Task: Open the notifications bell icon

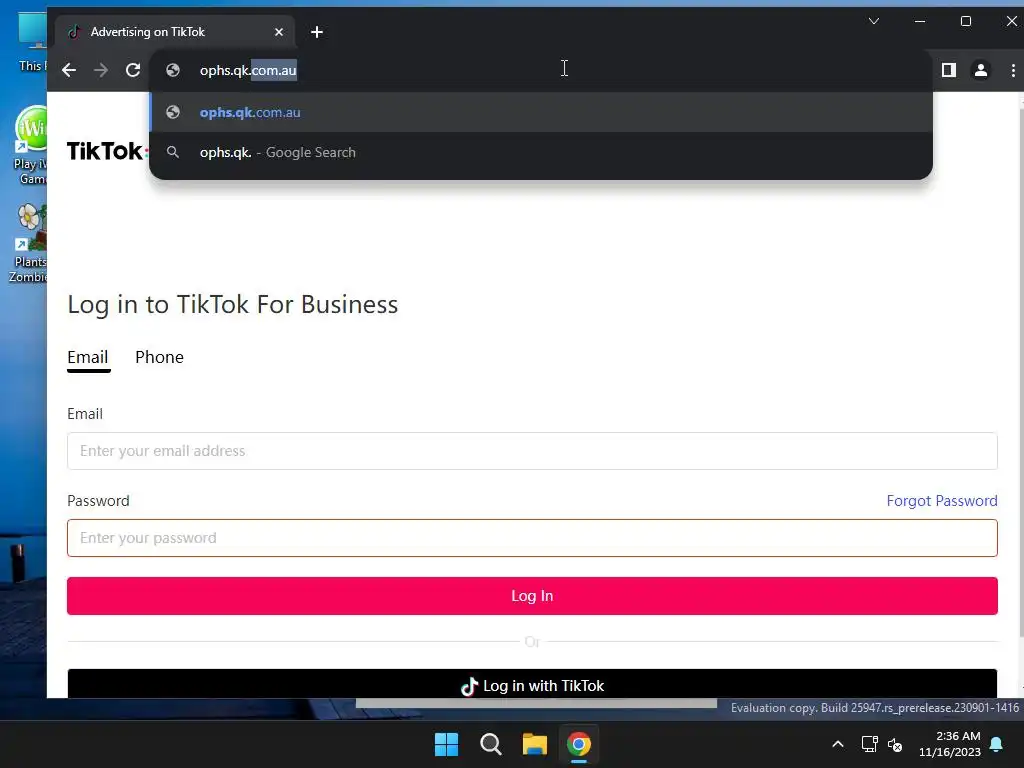Action: (x=997, y=744)
